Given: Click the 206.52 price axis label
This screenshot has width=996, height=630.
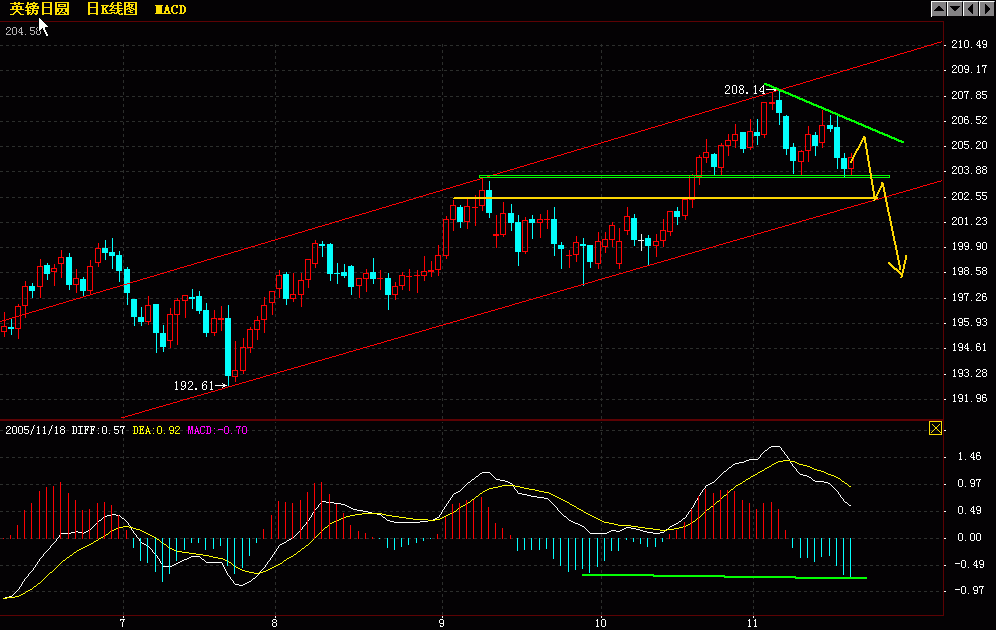Looking at the screenshot, I should tap(969, 120).
